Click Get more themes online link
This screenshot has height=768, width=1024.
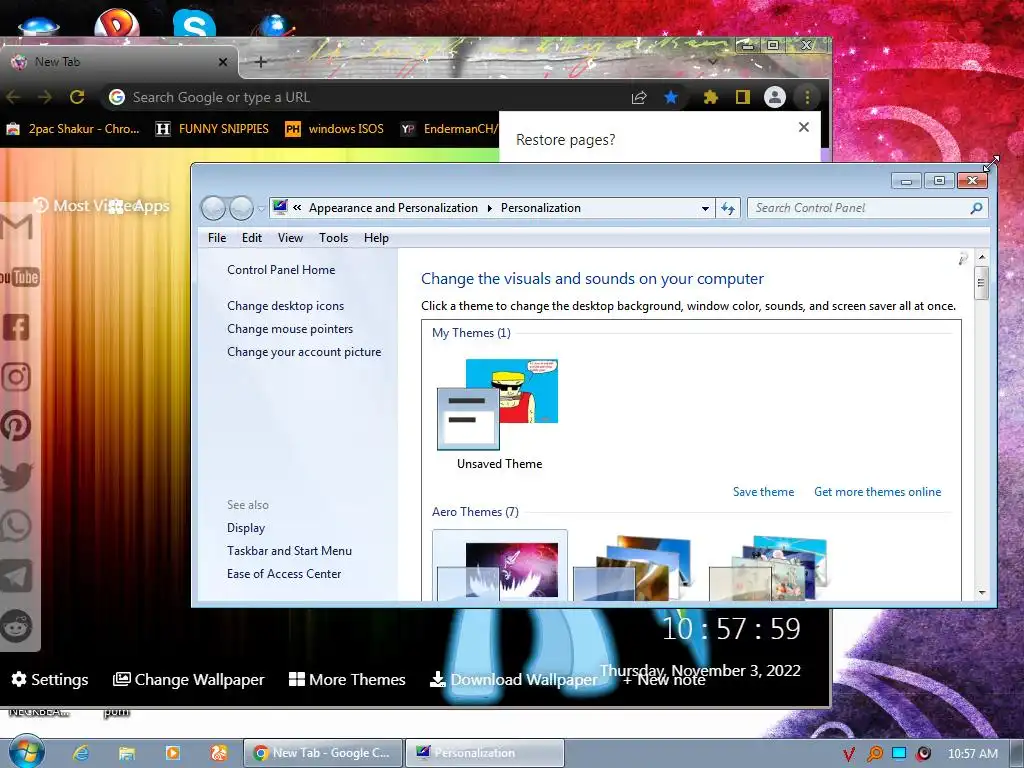877,492
